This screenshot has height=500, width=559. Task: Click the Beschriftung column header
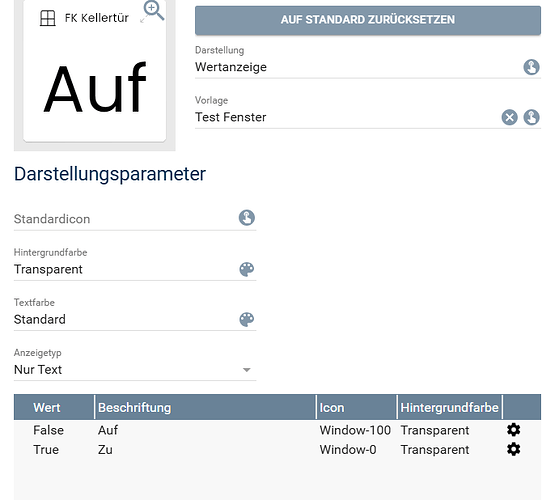pyautogui.click(x=205, y=407)
